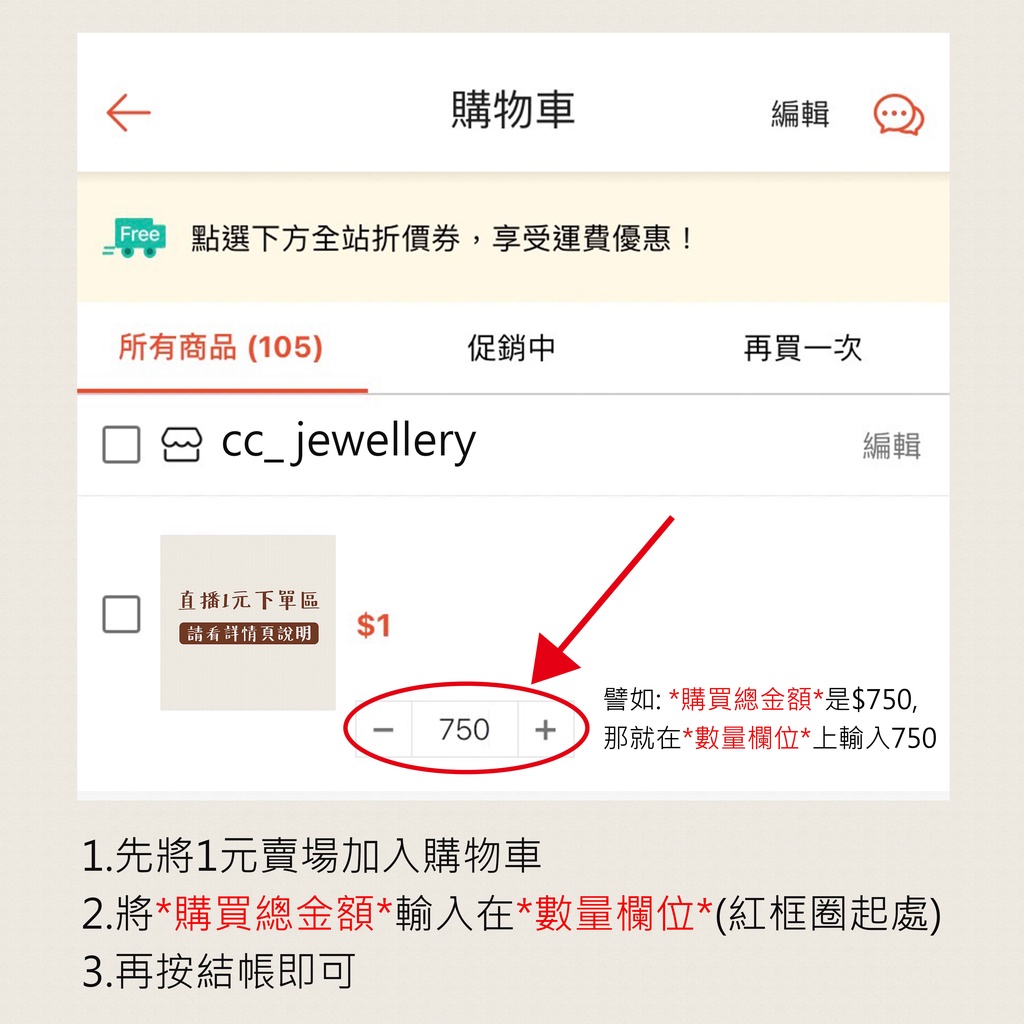Open the 直播1元下單區 product thumbnail
This screenshot has width=1024, height=1024.
[x=248, y=622]
